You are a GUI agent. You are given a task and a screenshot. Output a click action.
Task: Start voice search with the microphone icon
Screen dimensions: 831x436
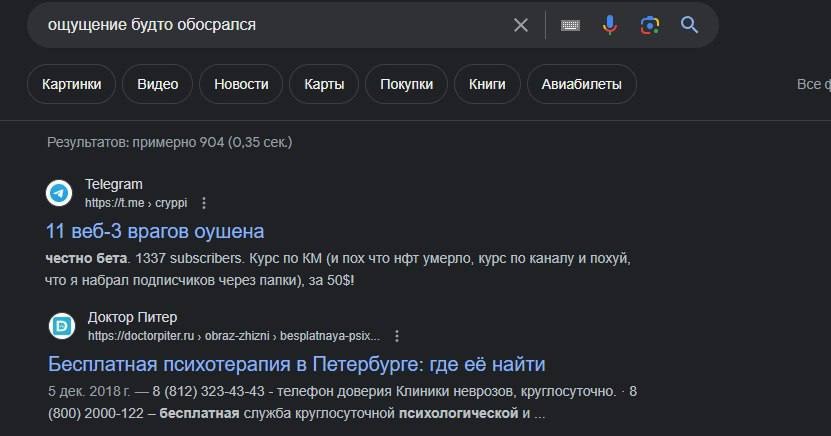(x=609, y=25)
